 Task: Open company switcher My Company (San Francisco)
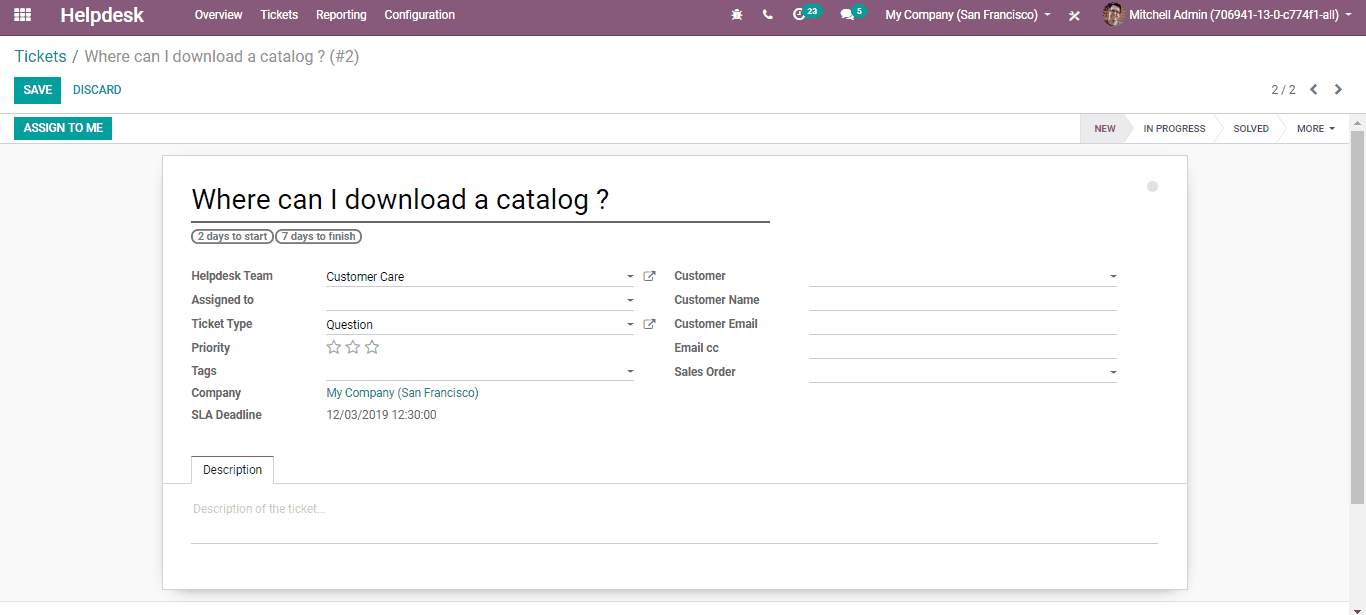(x=968, y=15)
